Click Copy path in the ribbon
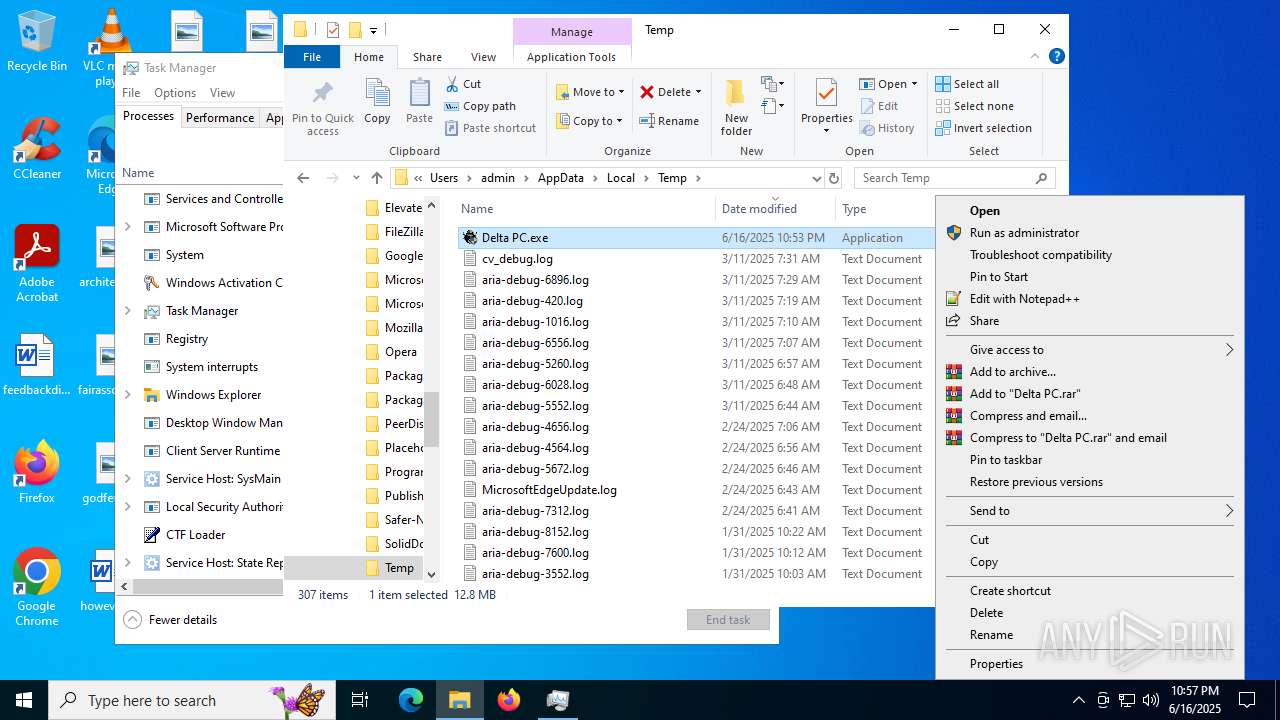The height and width of the screenshot is (720, 1280). click(x=480, y=106)
